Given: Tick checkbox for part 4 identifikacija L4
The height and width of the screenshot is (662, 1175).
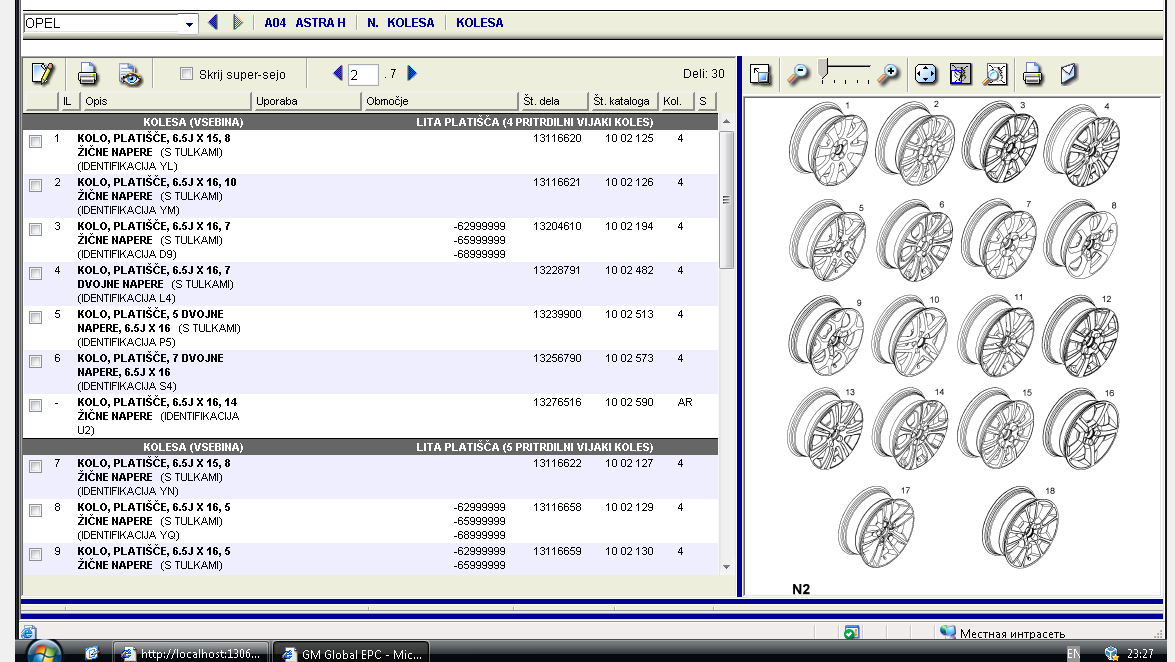Looking at the screenshot, I should 35,274.
